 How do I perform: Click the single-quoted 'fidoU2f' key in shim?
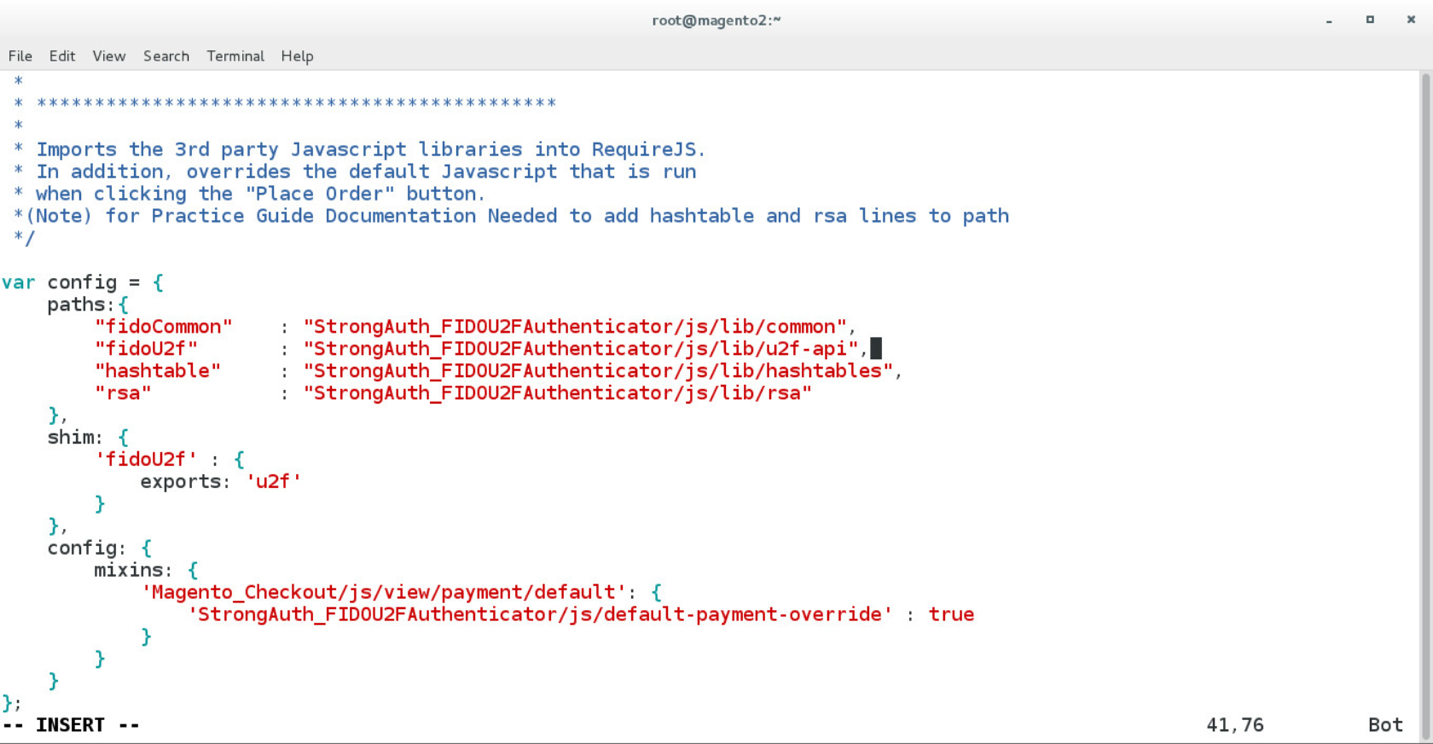[x=146, y=460]
